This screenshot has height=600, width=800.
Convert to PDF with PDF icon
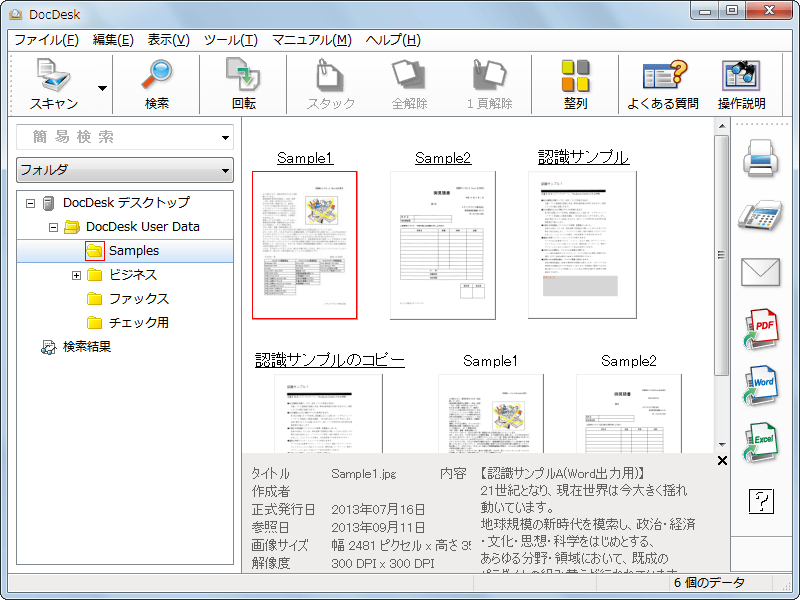[x=761, y=329]
